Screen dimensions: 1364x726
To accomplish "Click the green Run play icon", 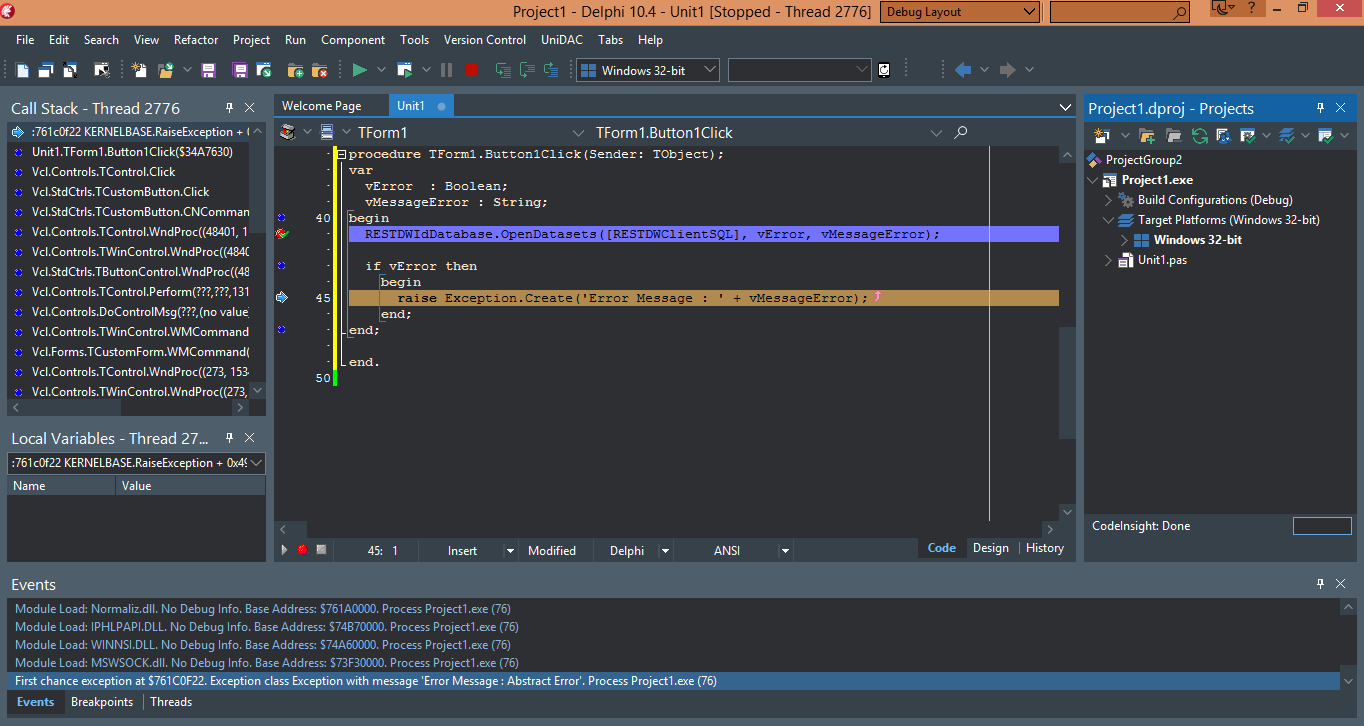I will point(360,70).
